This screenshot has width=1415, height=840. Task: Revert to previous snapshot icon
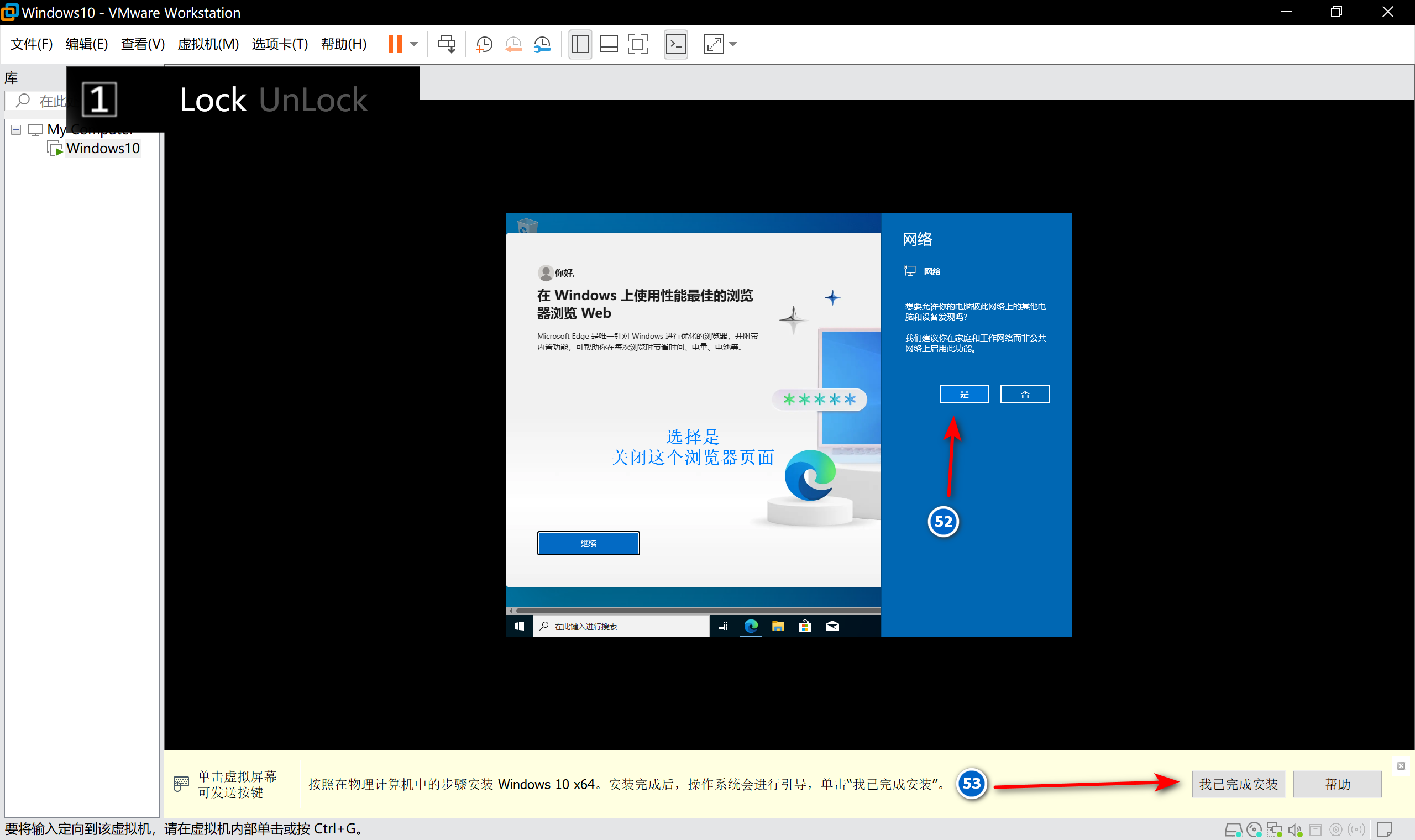coord(513,44)
